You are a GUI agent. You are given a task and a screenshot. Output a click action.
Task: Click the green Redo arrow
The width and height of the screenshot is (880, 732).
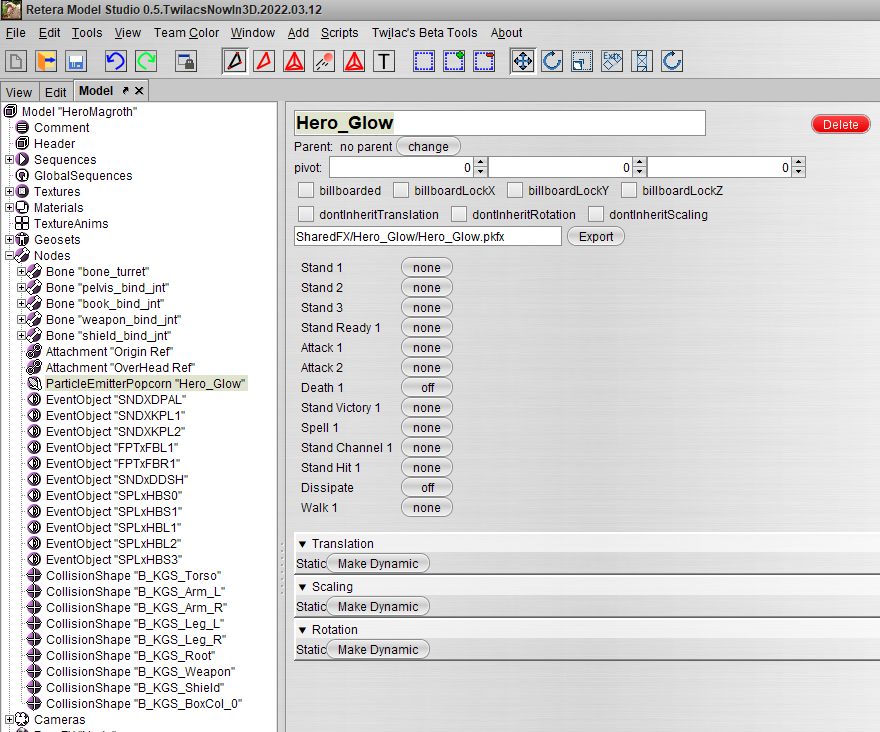click(146, 61)
